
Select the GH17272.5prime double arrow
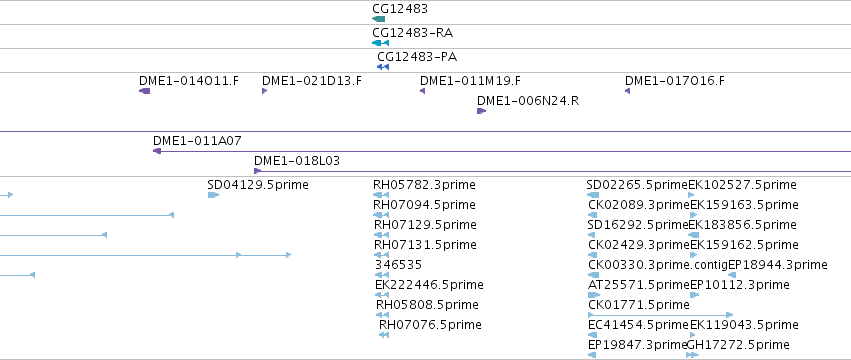(692, 355)
